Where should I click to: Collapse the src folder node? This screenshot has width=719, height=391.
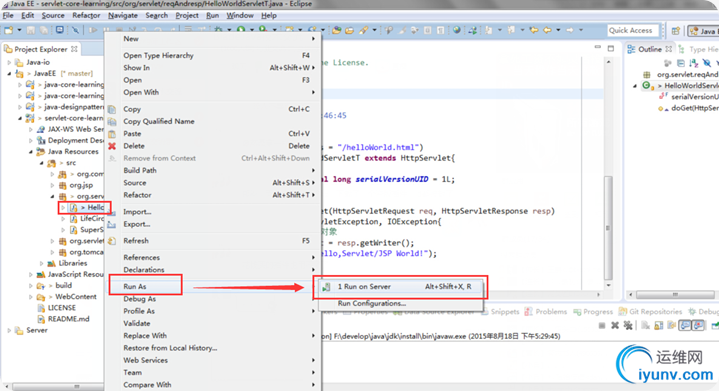(x=42, y=163)
